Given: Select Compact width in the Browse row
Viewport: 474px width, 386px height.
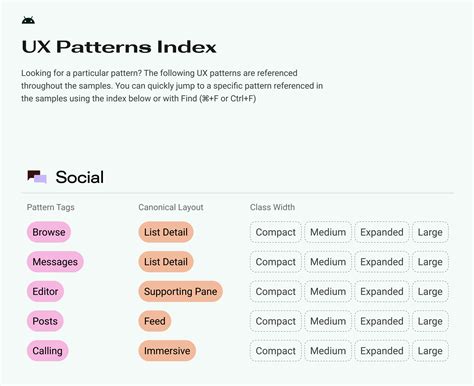Looking at the screenshot, I should tap(276, 232).
